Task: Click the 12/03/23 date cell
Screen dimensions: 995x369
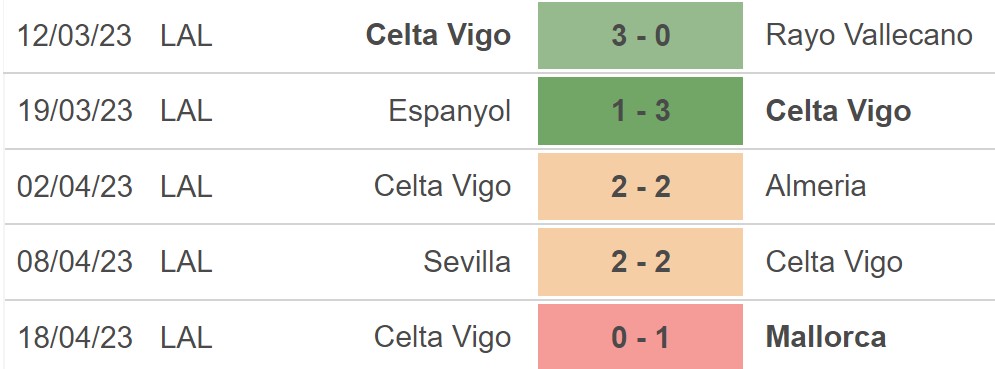Action: click(x=74, y=36)
